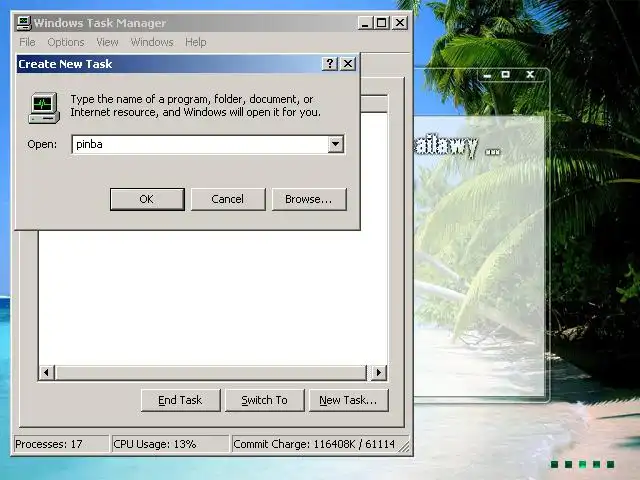Image resolution: width=640 pixels, height=480 pixels.
Task: Close the transparent background window
Action: pyautogui.click(x=530, y=75)
